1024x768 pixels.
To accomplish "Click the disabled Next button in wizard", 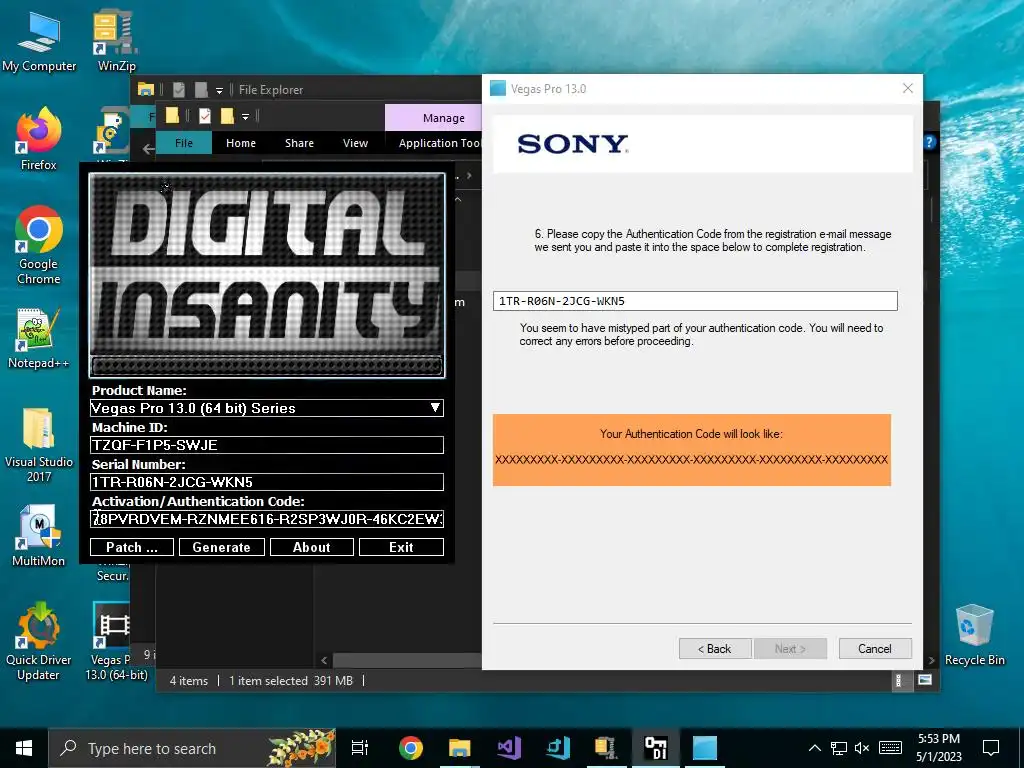I will pyautogui.click(x=790, y=648).
